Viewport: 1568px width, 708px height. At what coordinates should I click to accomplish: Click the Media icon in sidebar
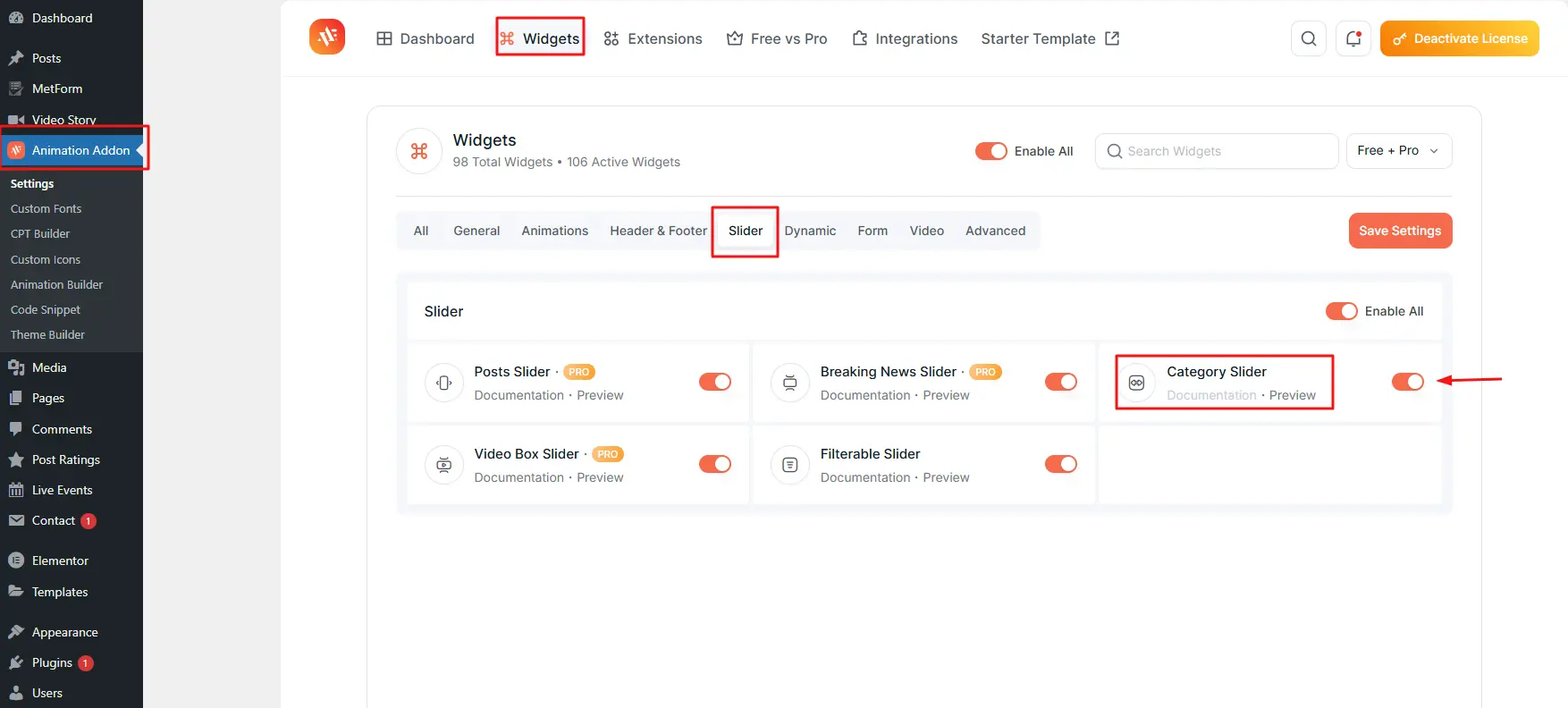[x=16, y=367]
